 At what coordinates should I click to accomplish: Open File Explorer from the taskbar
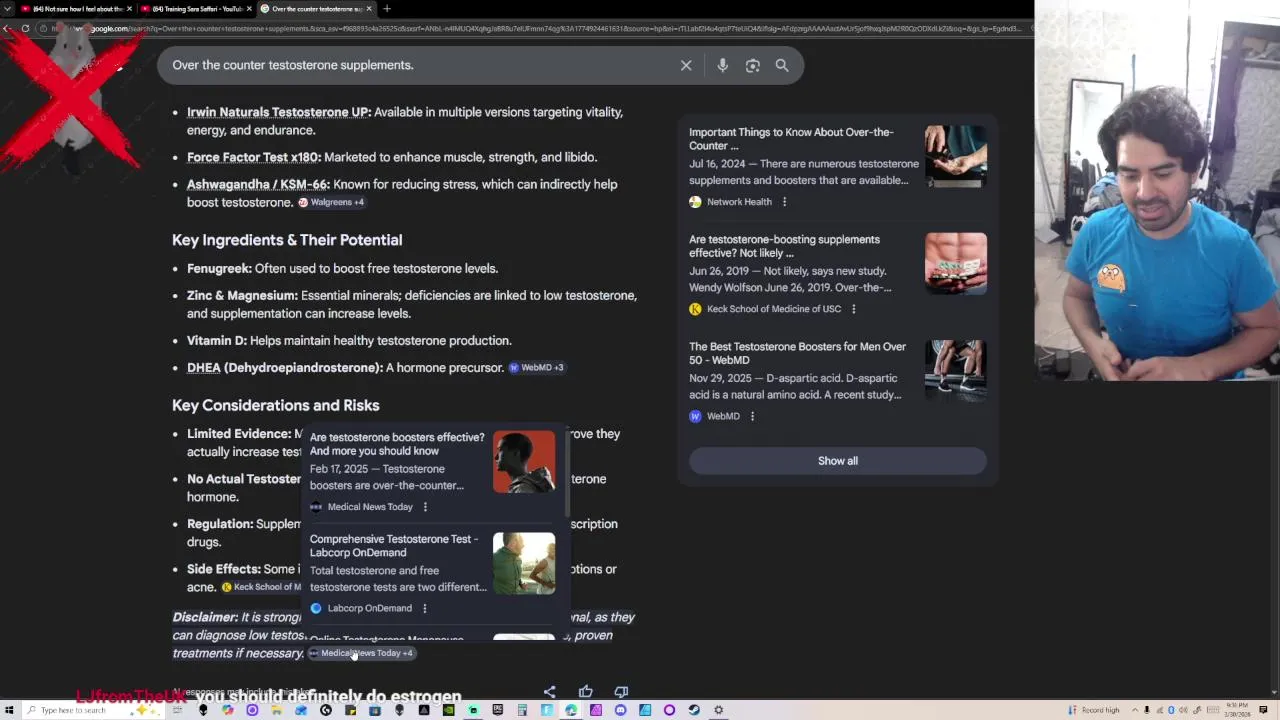[x=277, y=710]
